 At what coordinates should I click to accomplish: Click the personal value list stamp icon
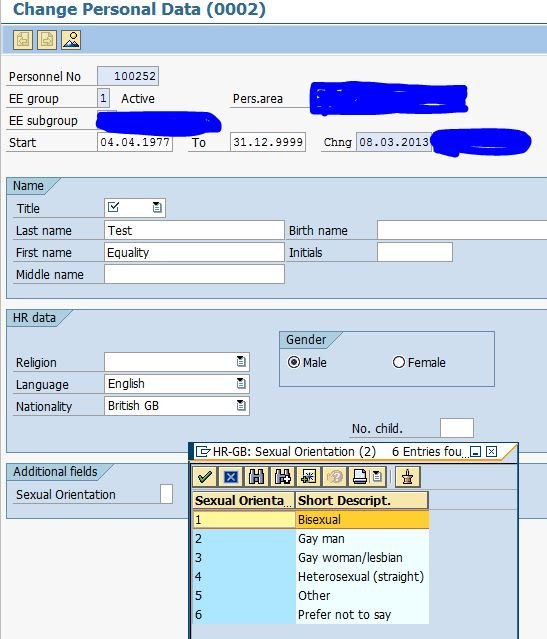pos(407,476)
